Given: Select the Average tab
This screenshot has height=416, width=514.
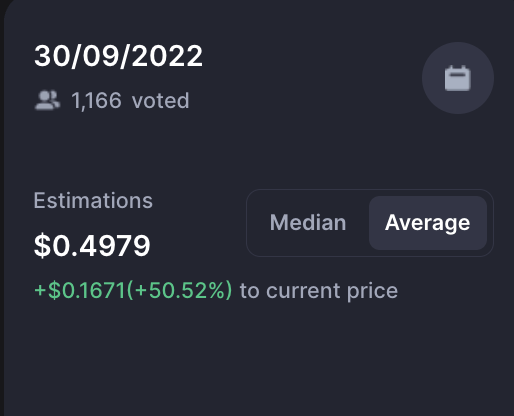Looking at the screenshot, I should 428,223.
